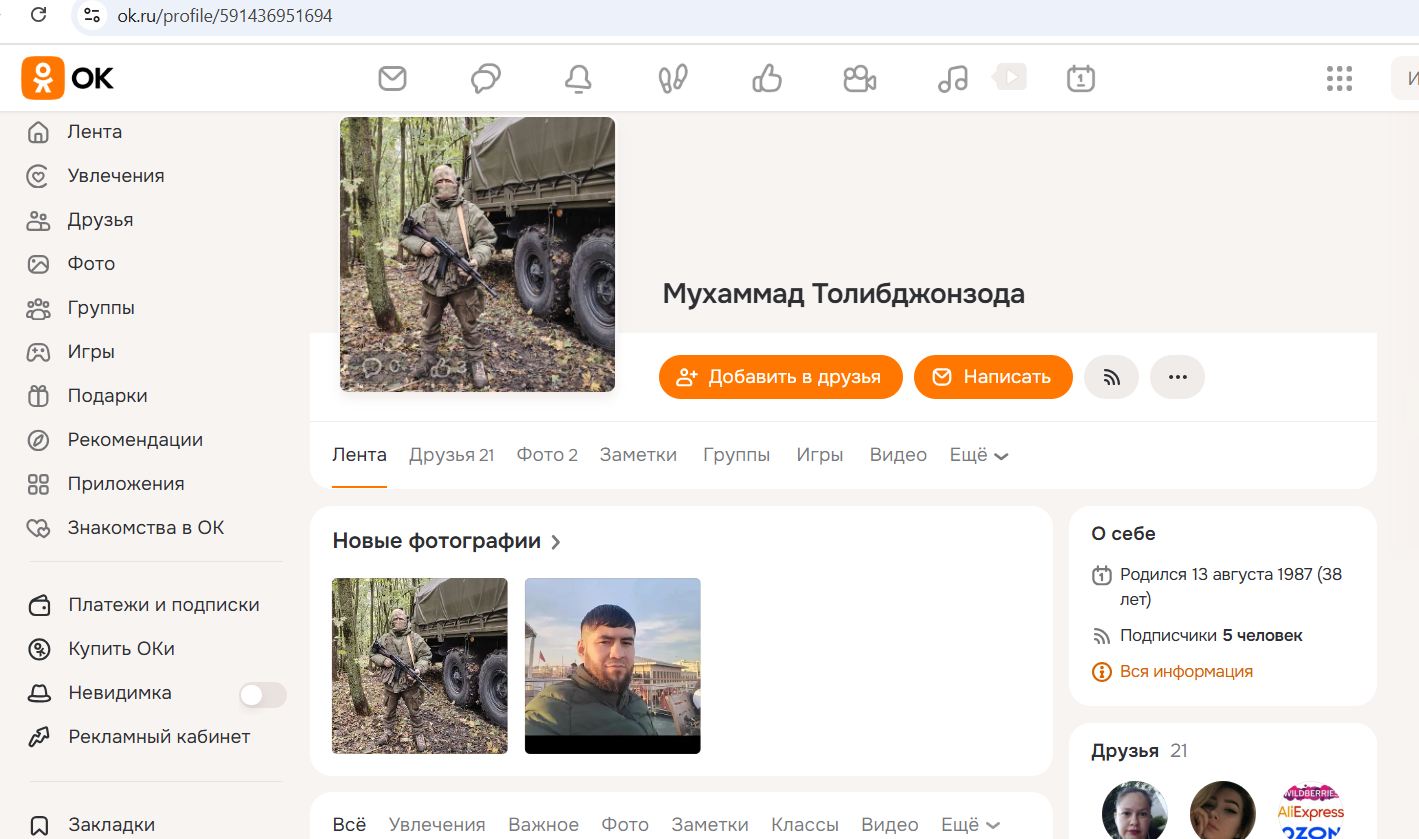Screen dimensions: 1419x839
Task: Open music note icon
Action: coord(953,78)
